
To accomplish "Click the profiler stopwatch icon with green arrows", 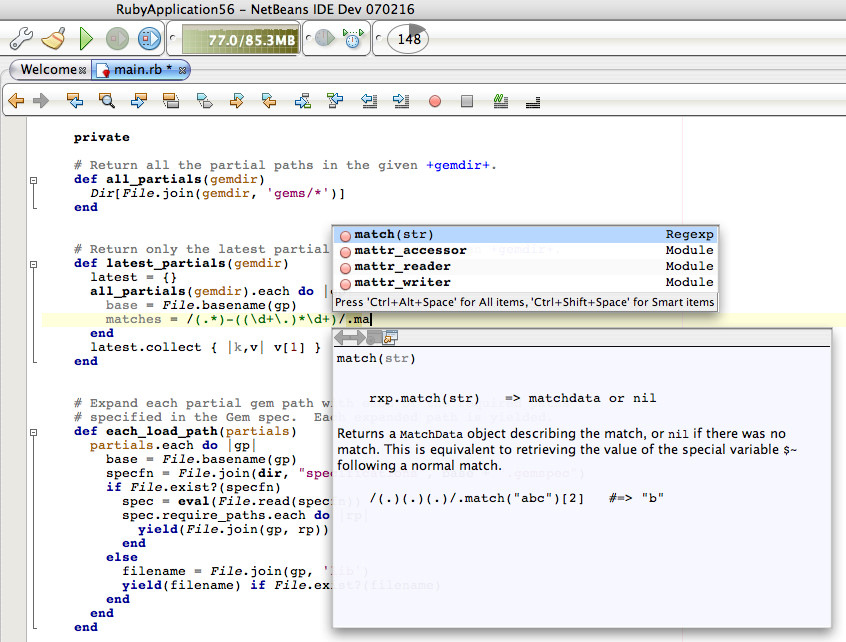I will (353, 39).
